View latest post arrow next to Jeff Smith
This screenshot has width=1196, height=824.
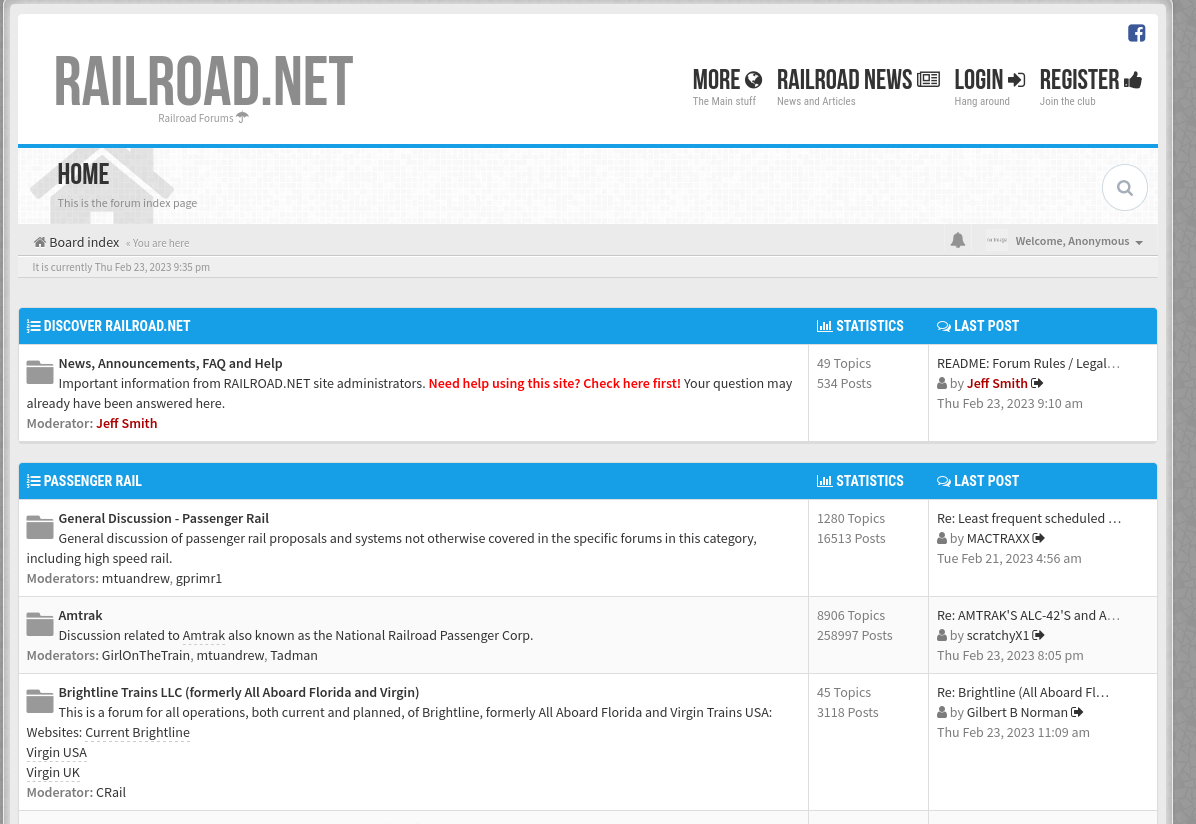[1037, 383]
